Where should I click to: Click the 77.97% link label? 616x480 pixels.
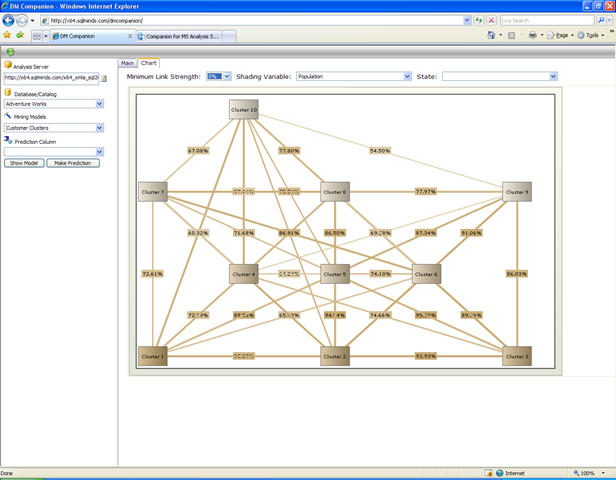pyautogui.click(x=426, y=192)
